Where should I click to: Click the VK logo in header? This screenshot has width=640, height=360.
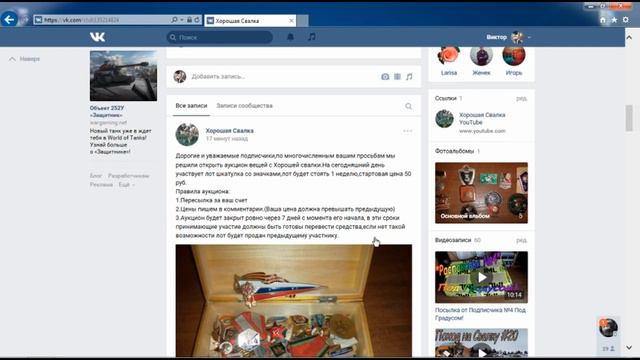point(97,37)
